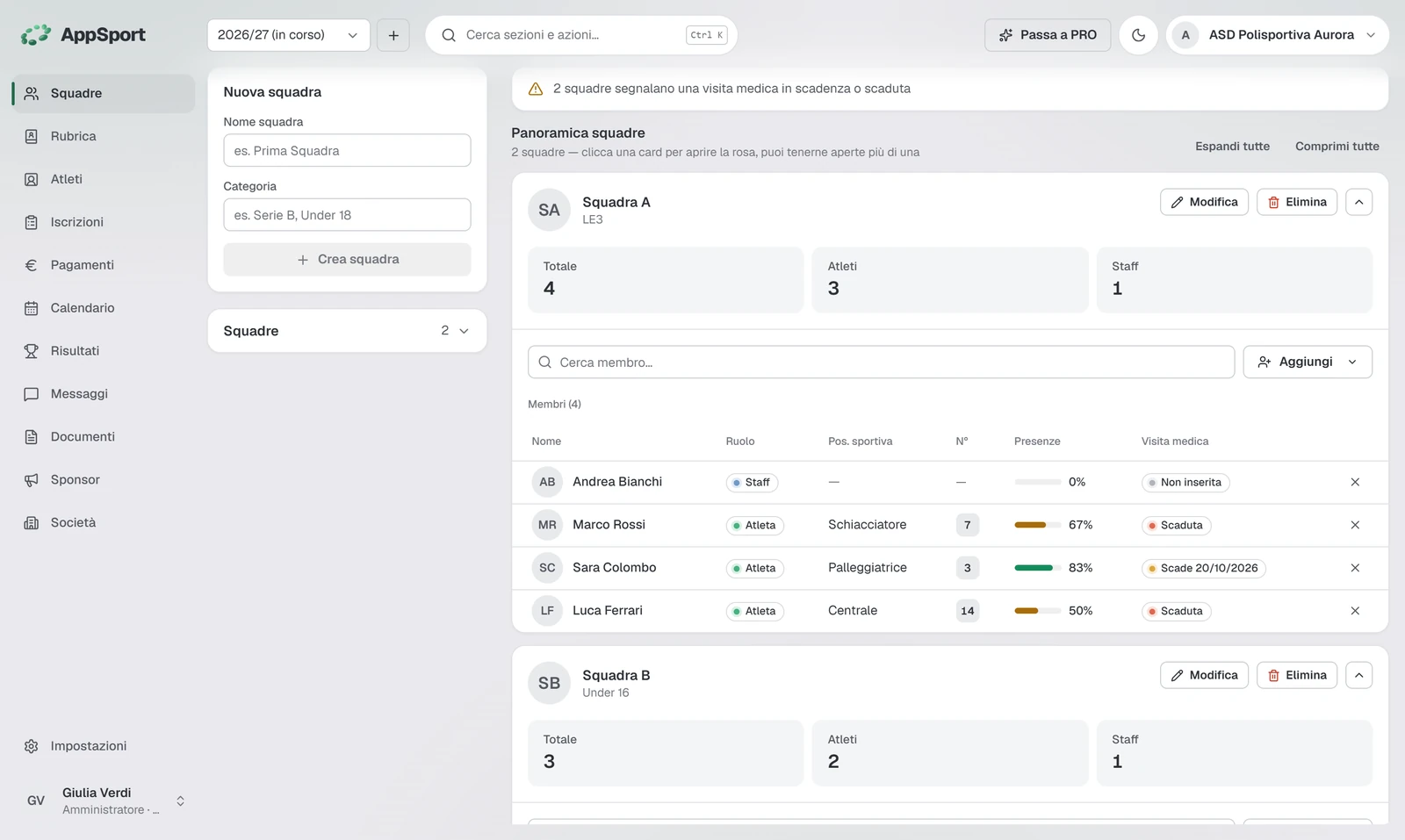Click the Nome squadra input field
The height and width of the screenshot is (840, 1405).
coord(347,150)
